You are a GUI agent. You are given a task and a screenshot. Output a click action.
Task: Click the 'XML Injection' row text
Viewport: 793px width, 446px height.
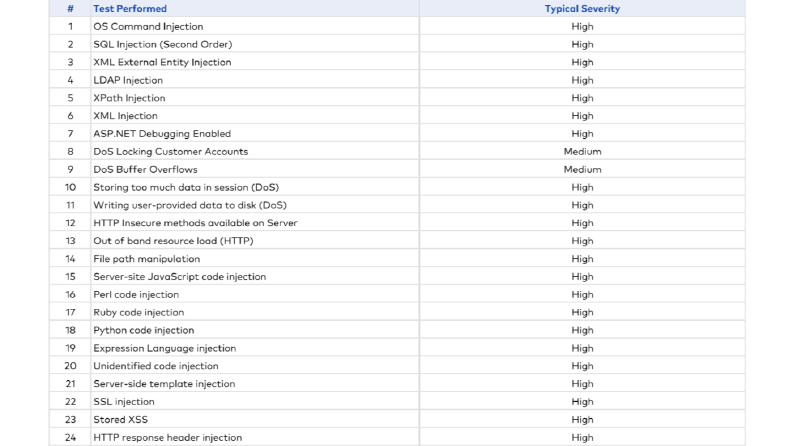125,116
